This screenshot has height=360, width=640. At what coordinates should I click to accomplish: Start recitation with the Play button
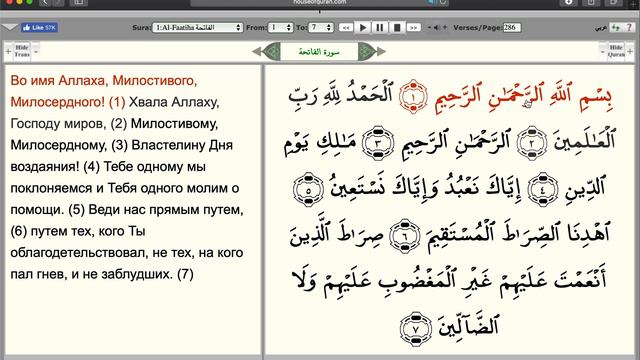(x=362, y=27)
